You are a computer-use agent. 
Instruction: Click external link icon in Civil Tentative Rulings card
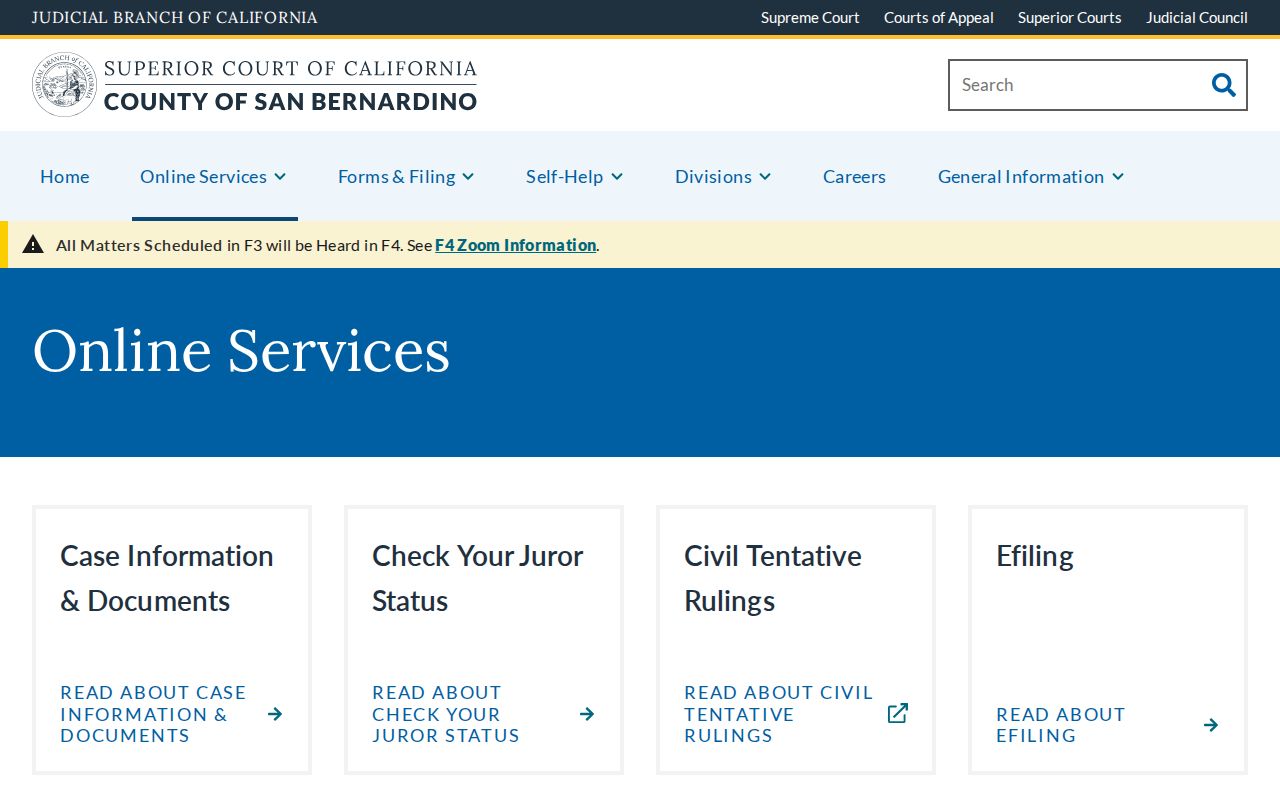coord(898,713)
